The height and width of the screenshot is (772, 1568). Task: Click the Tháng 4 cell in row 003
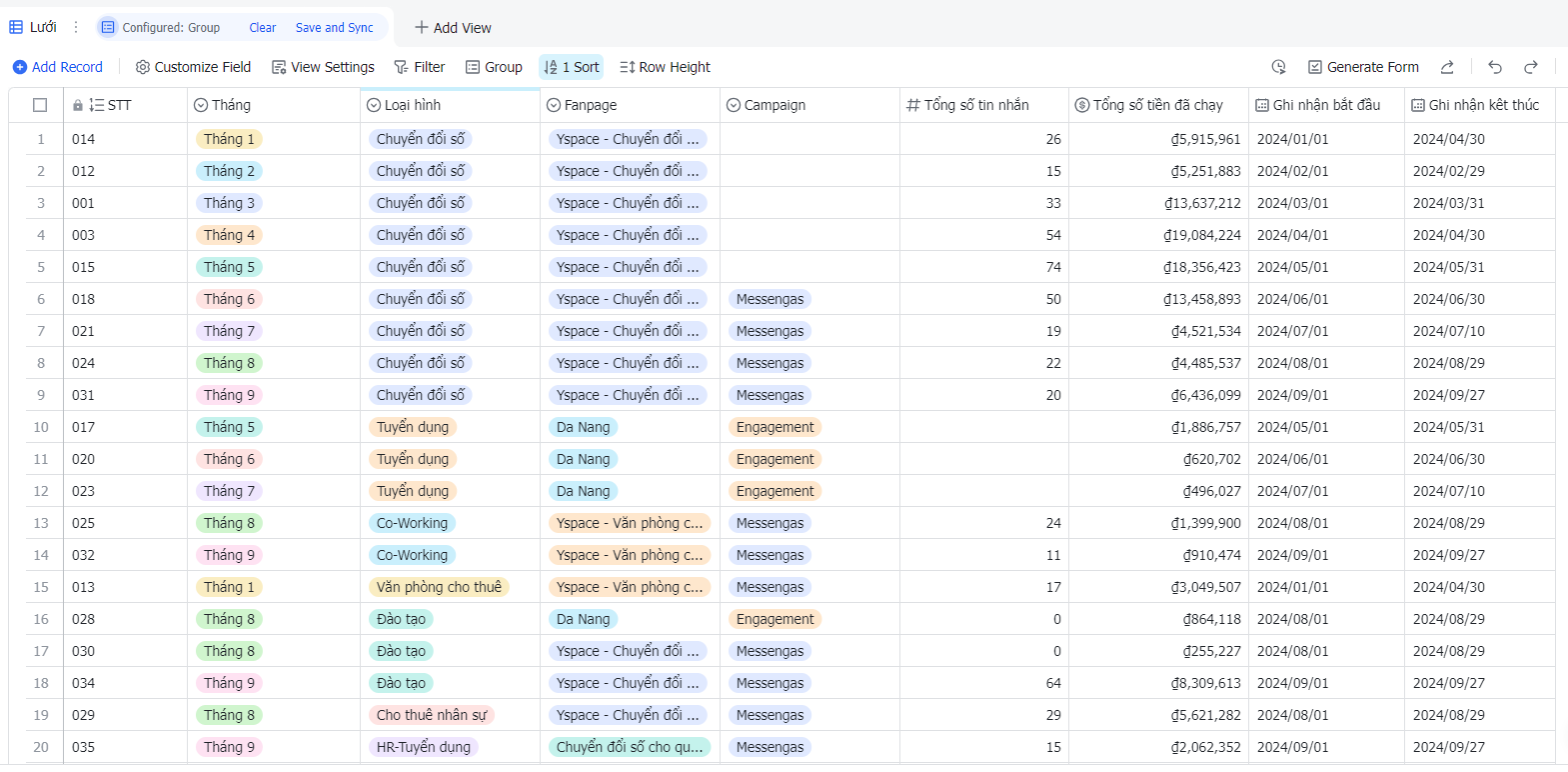[x=273, y=235]
